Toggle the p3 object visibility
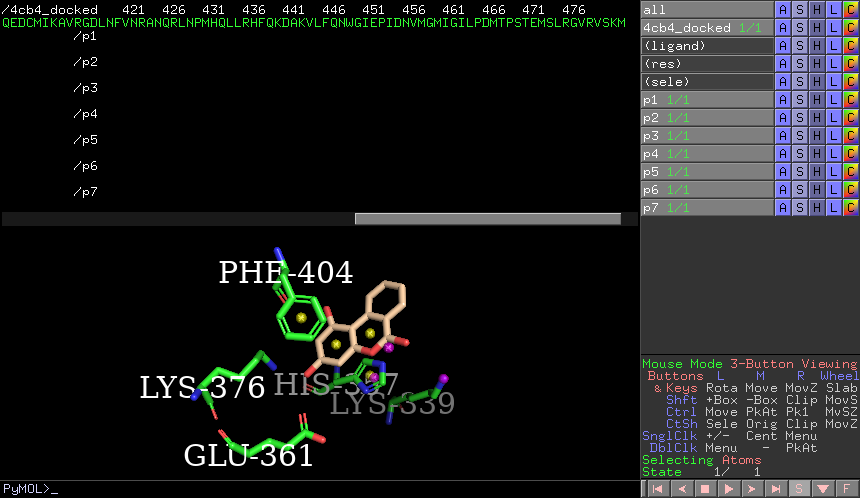Image resolution: width=860 pixels, height=498 pixels. click(706, 135)
